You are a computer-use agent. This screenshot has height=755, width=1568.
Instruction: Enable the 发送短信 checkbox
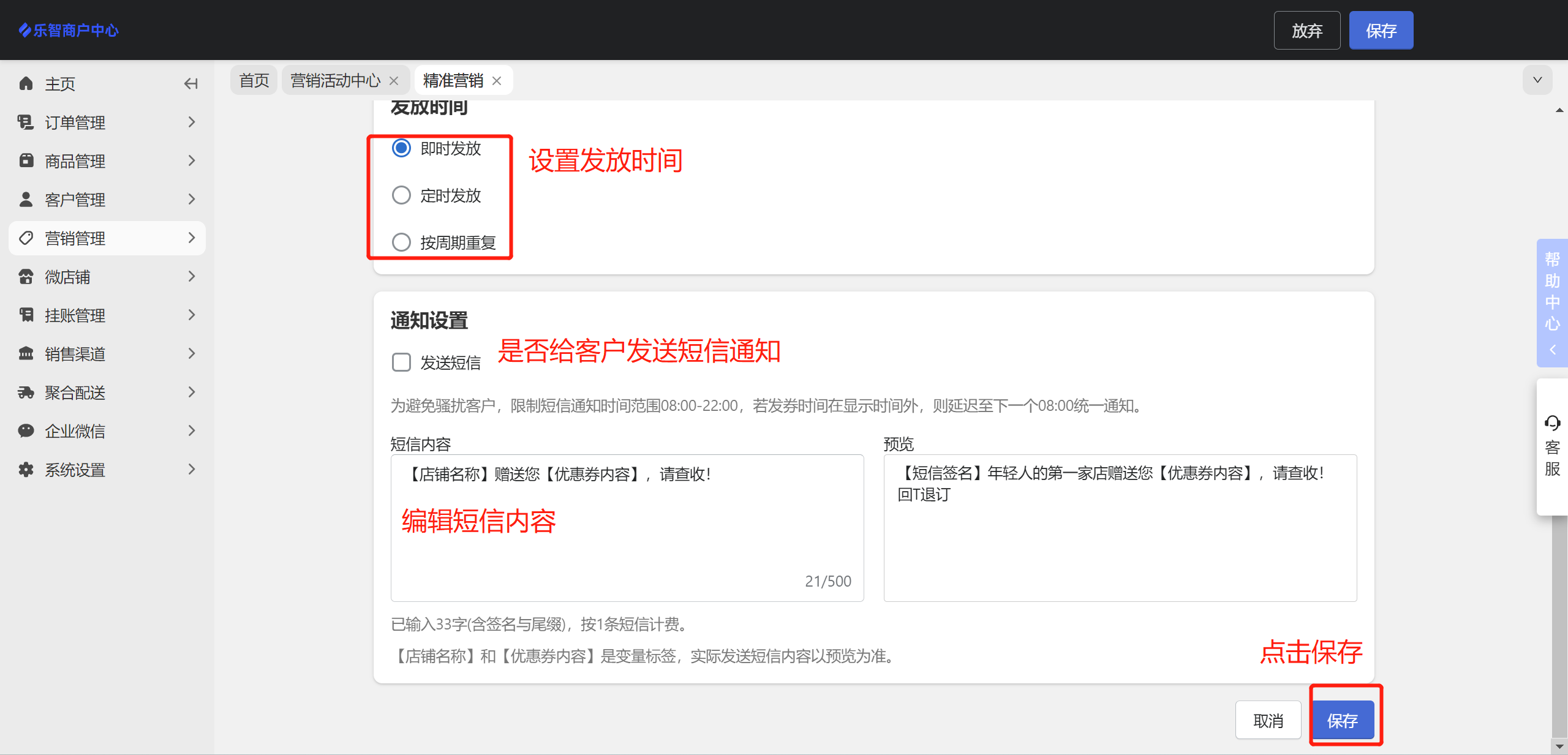tap(401, 362)
